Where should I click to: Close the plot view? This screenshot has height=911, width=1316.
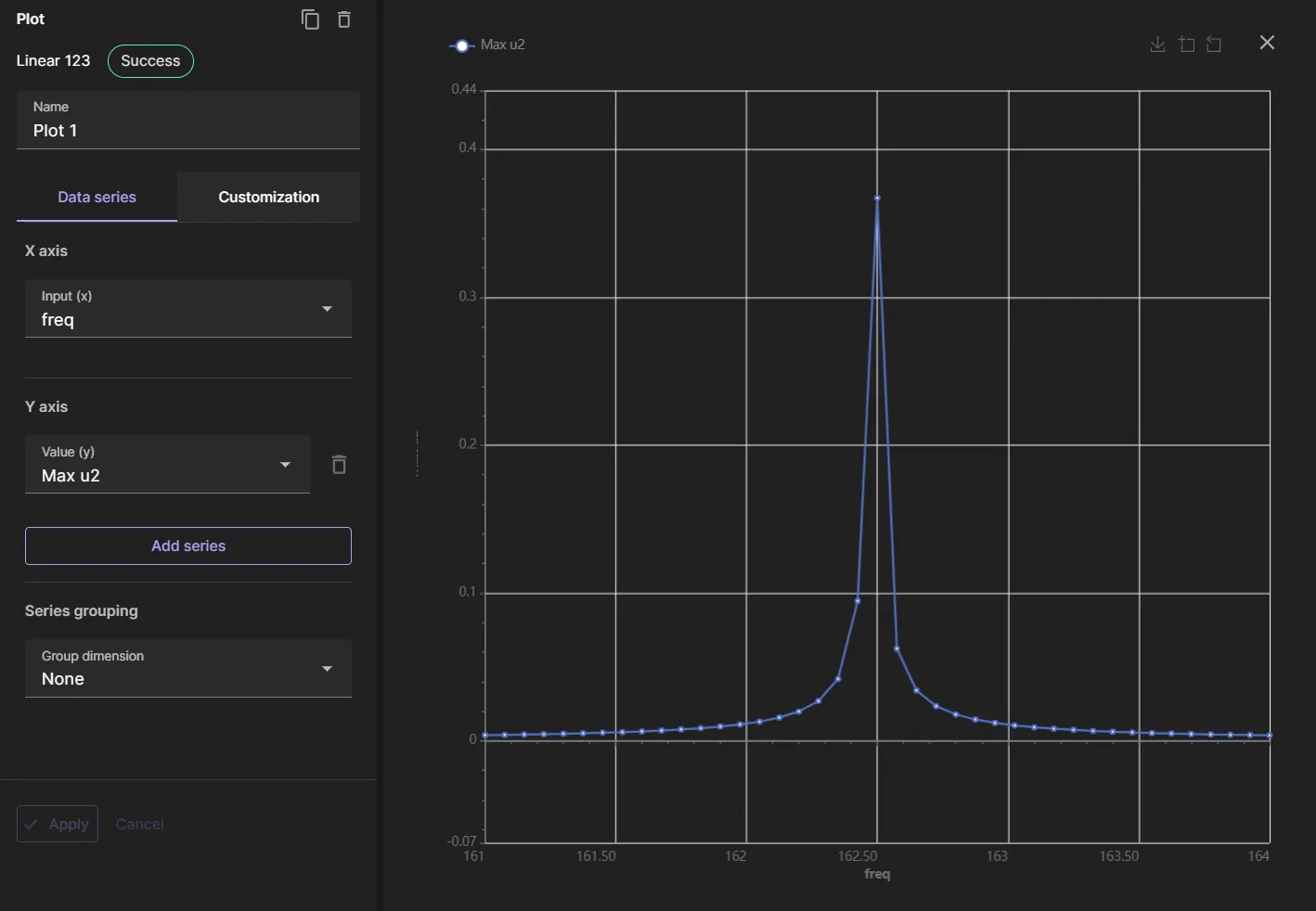click(1267, 43)
